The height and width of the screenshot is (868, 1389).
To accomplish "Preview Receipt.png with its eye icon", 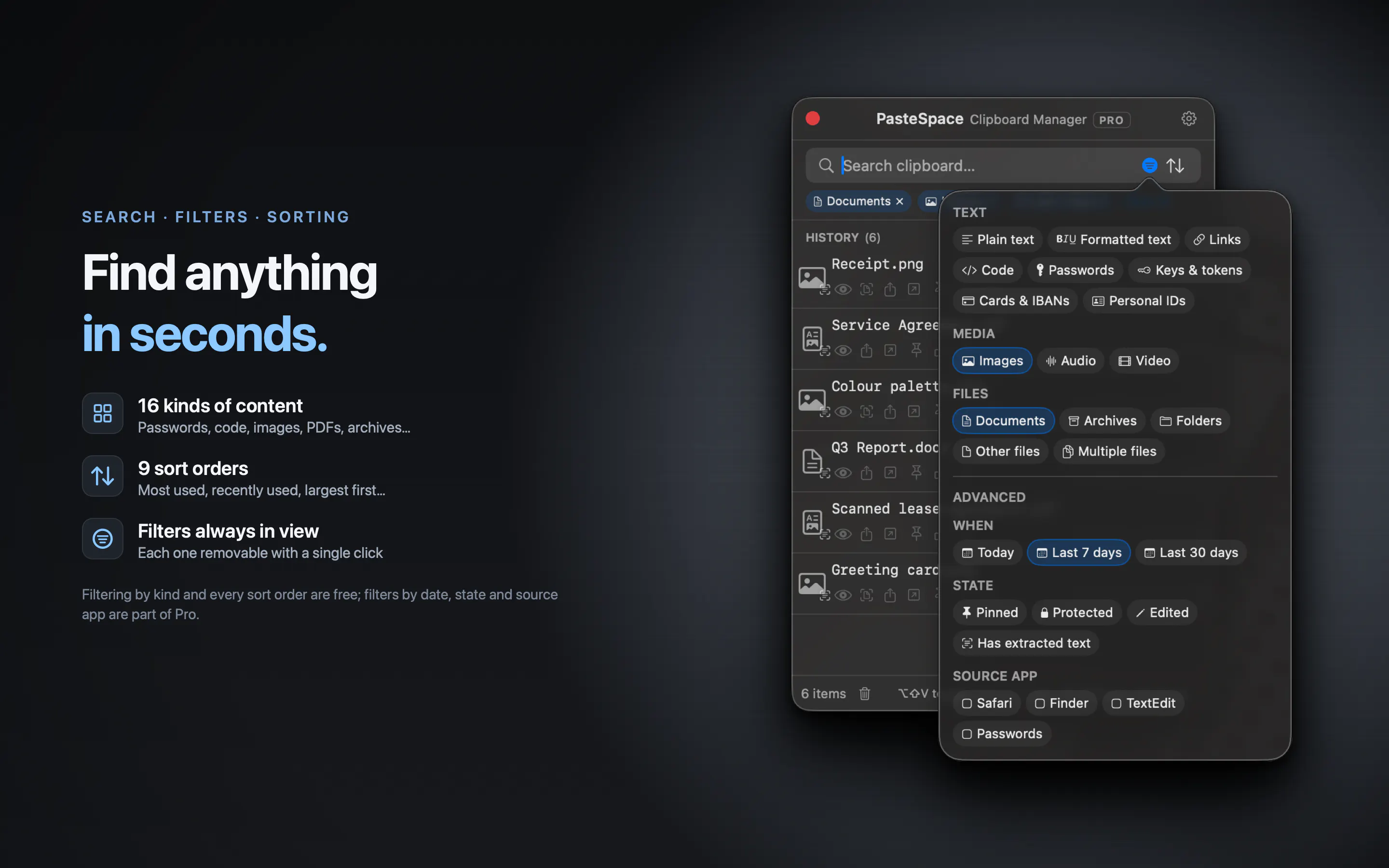I will point(843,289).
